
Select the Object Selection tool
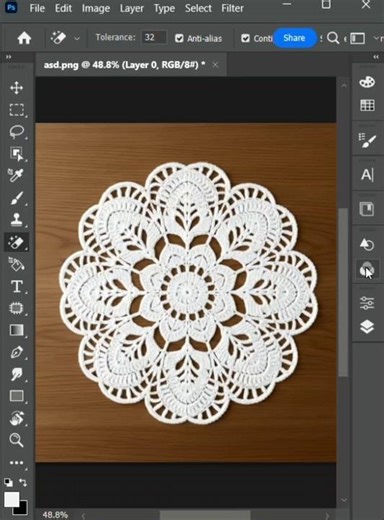coord(16,154)
